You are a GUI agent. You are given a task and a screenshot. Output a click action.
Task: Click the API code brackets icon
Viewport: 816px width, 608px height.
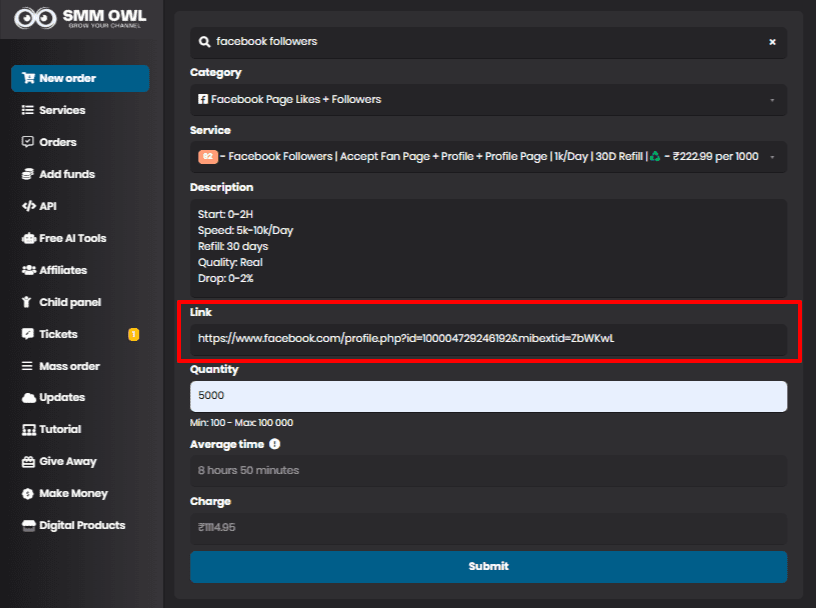(28, 206)
